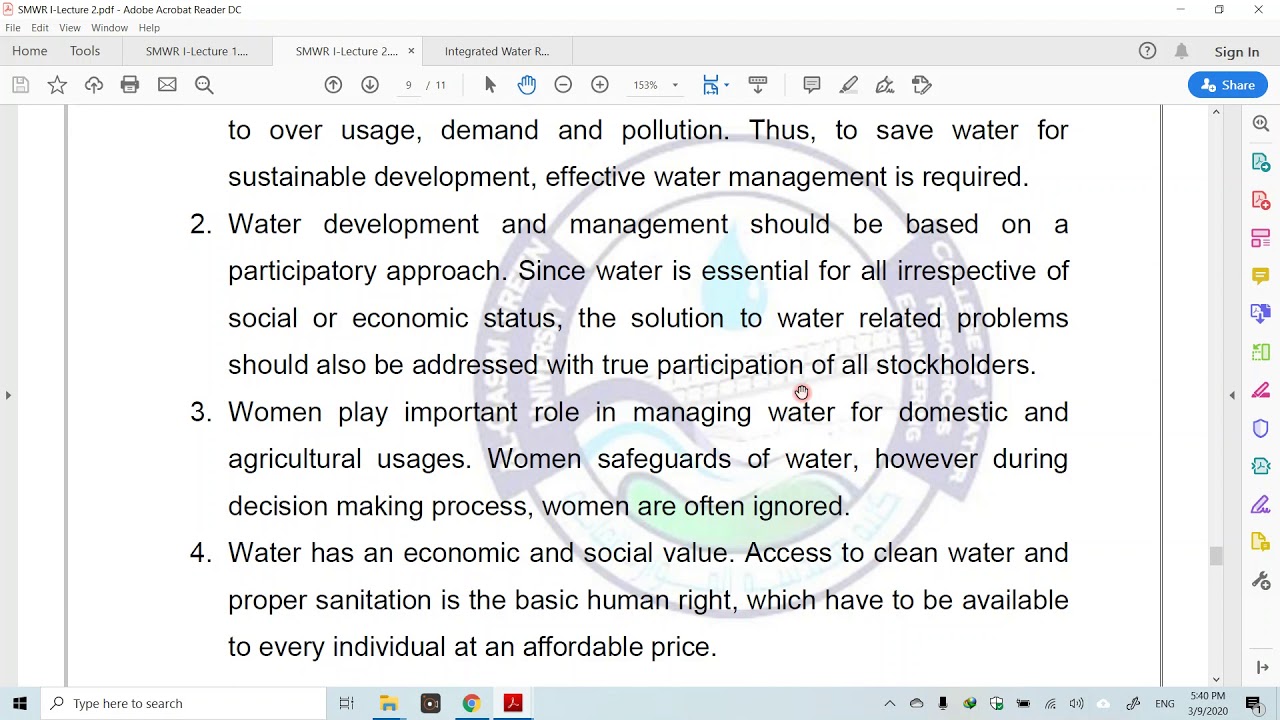Toggle the Hand pan tool
The width and height of the screenshot is (1280, 720).
click(x=527, y=85)
